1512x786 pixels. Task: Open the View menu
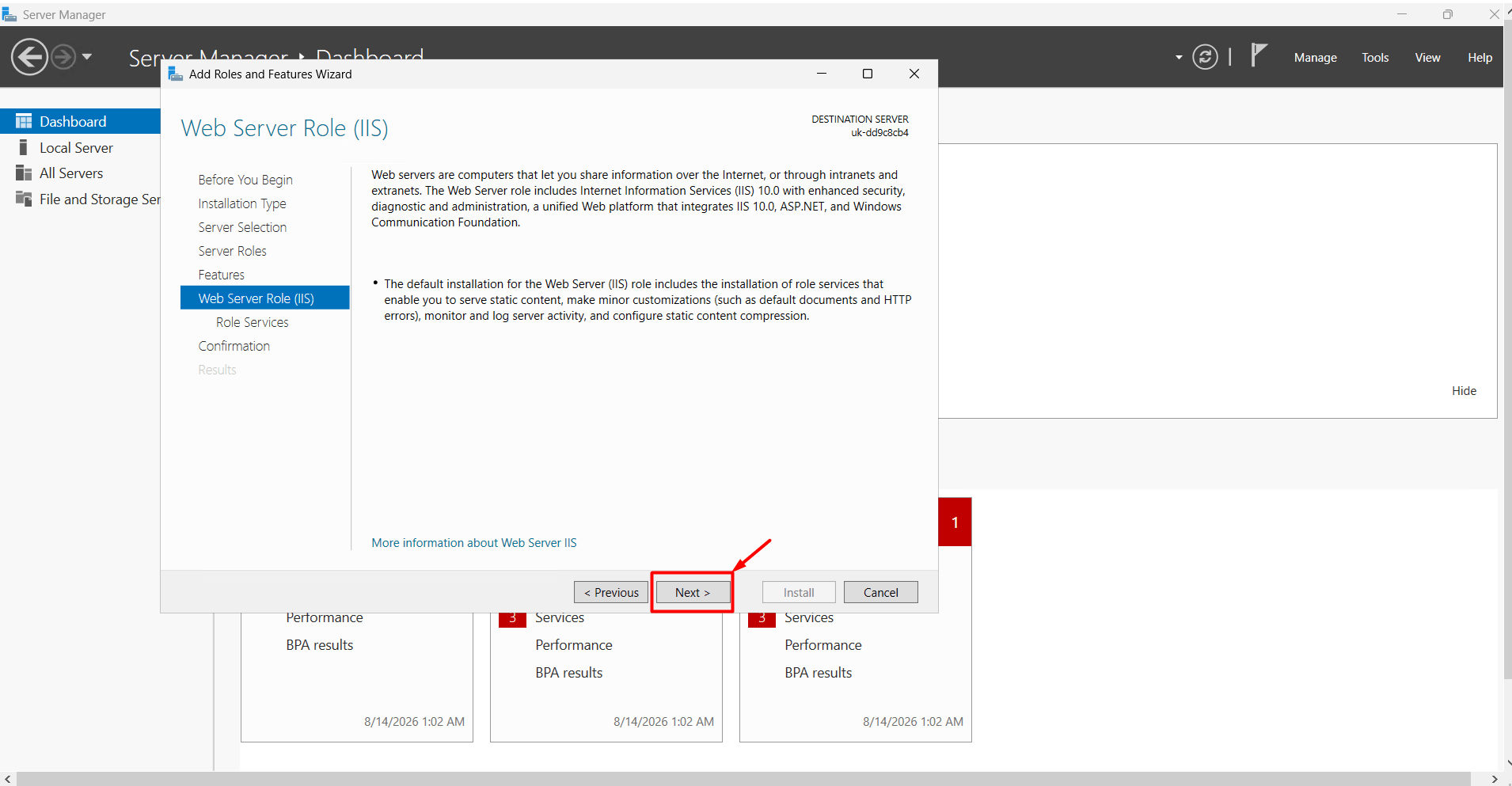[x=1427, y=58]
